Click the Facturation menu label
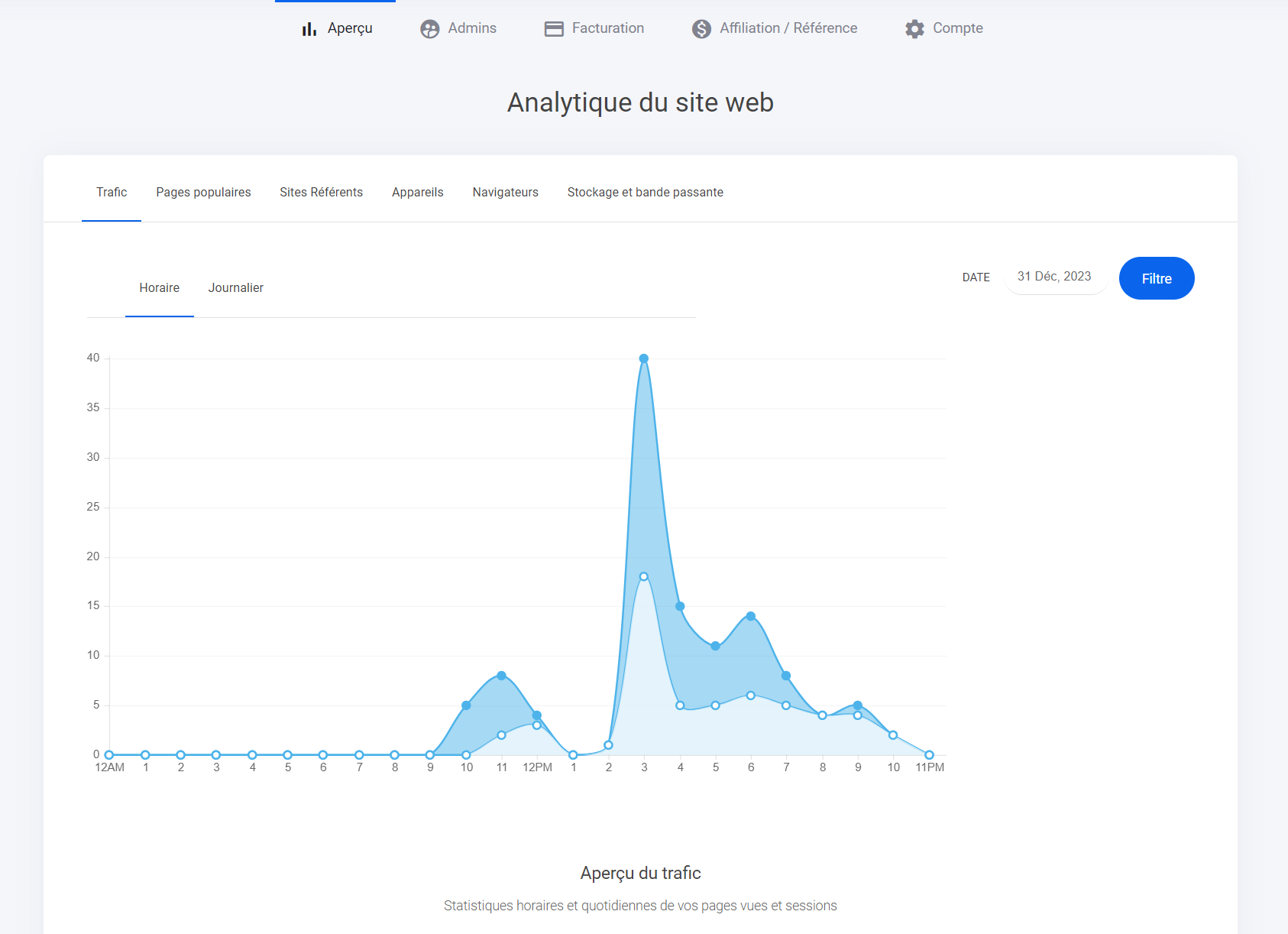The height and width of the screenshot is (934, 1288). pos(607,28)
